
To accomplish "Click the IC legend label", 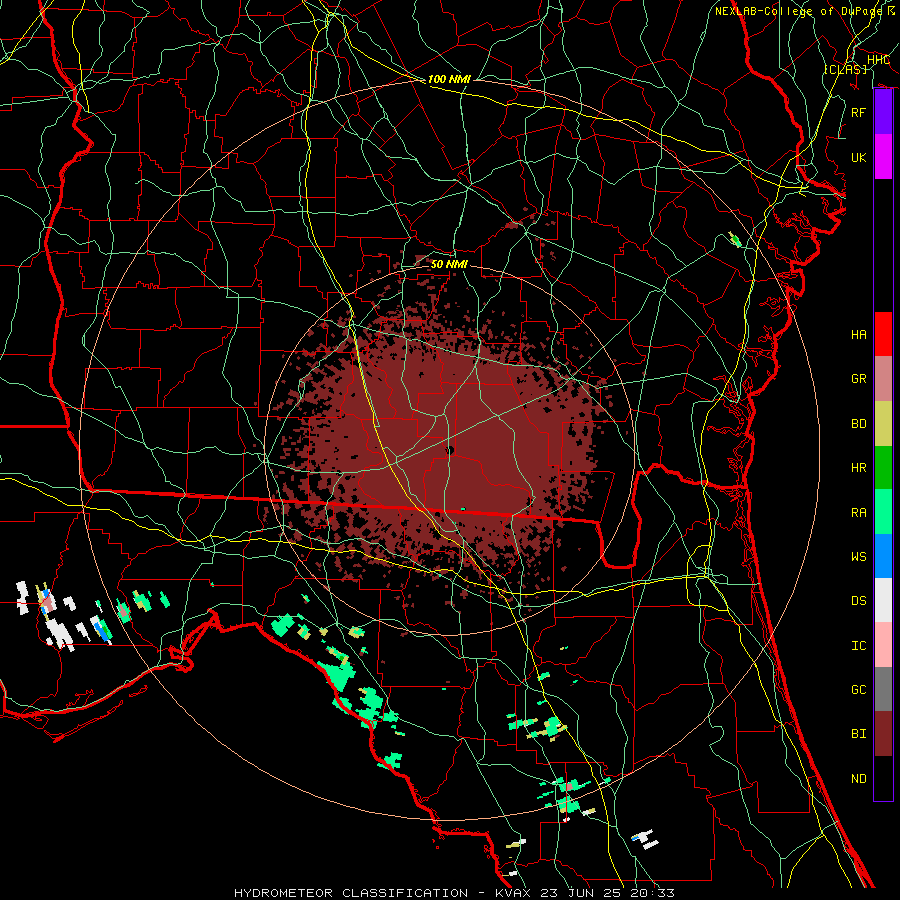I will [x=859, y=646].
